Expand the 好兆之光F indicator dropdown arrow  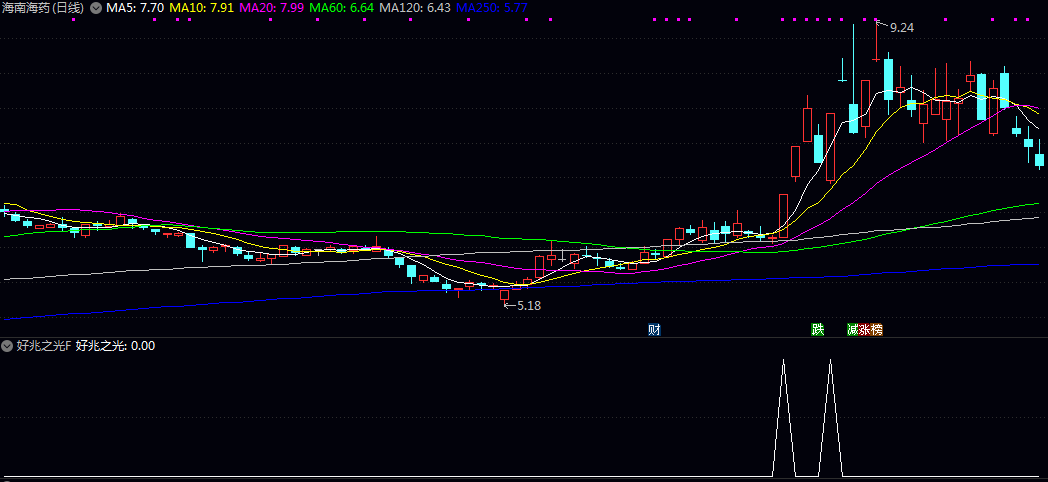point(8,346)
